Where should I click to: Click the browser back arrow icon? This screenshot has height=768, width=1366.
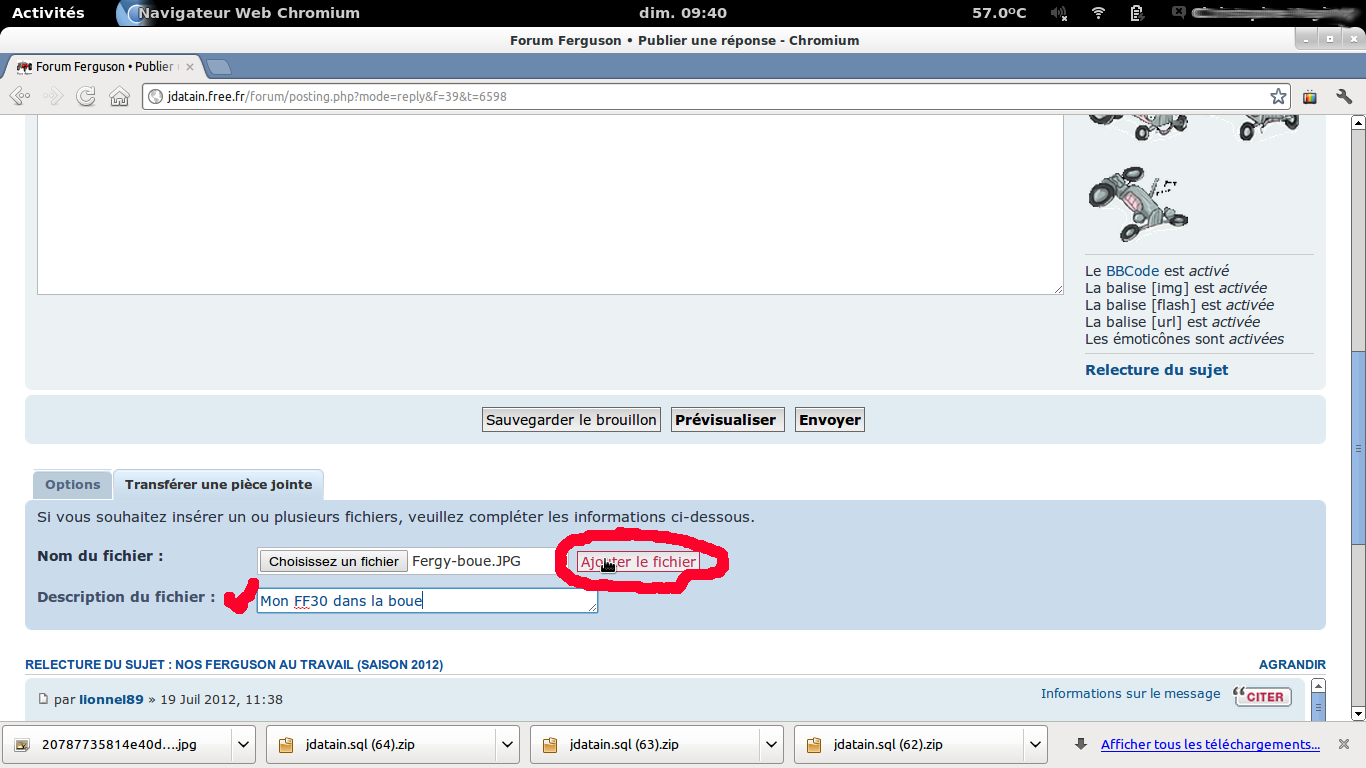coord(18,97)
